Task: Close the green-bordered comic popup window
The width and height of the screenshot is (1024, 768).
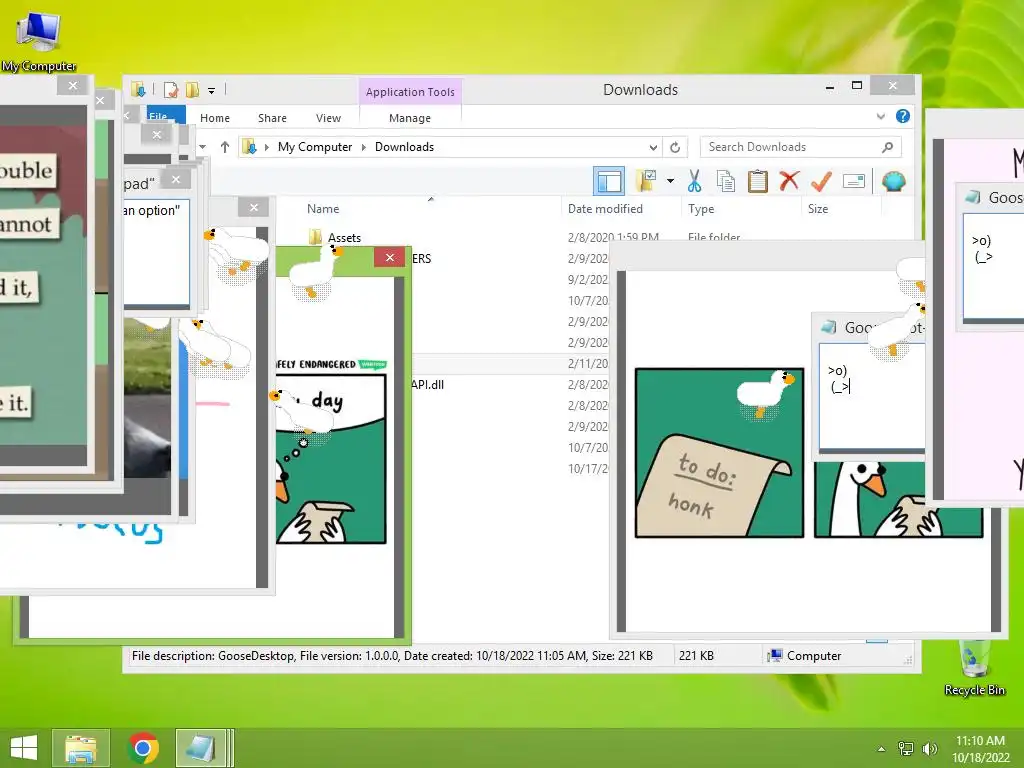Action: coord(390,257)
